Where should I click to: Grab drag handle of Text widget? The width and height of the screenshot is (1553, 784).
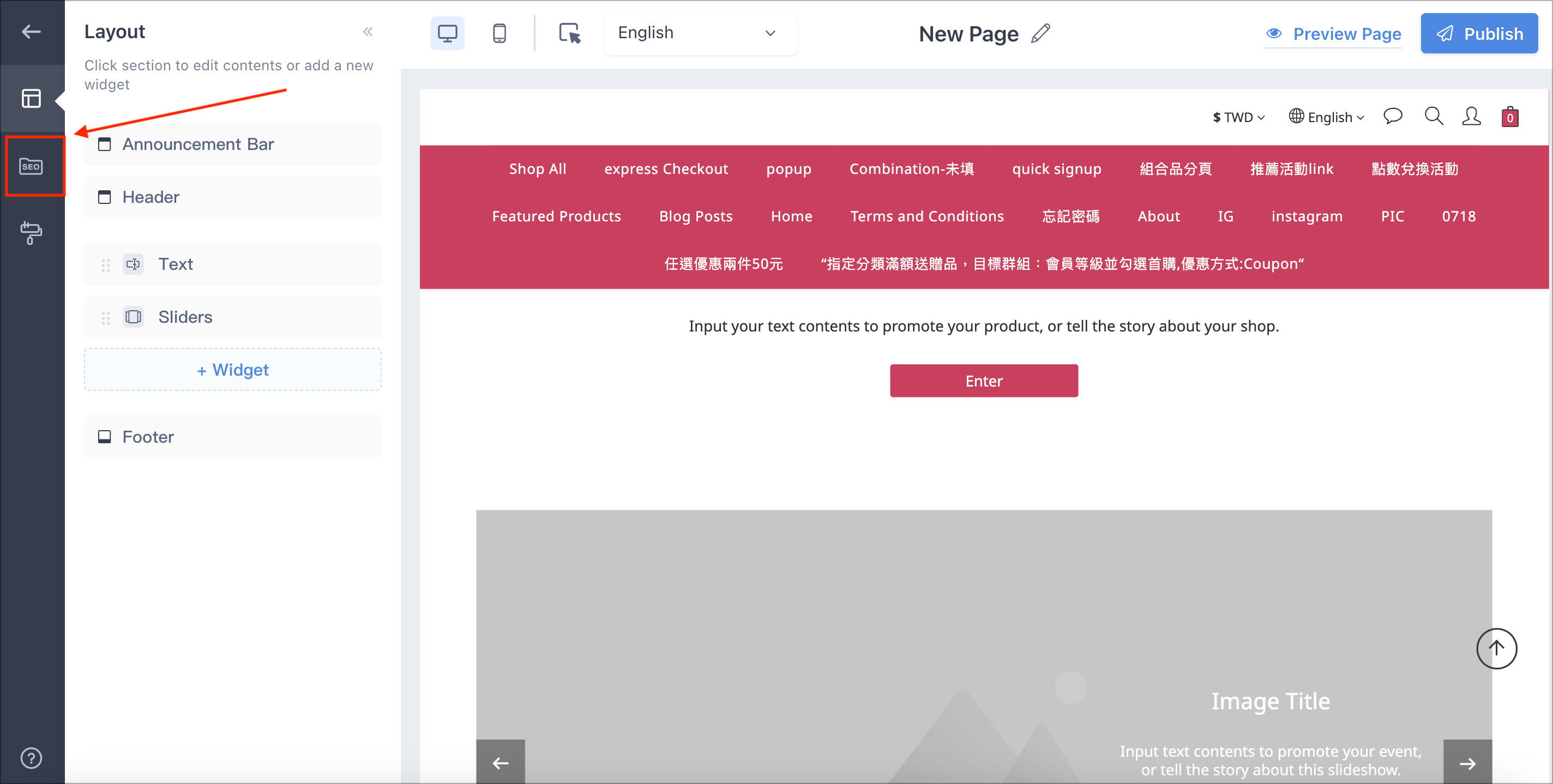(x=105, y=265)
